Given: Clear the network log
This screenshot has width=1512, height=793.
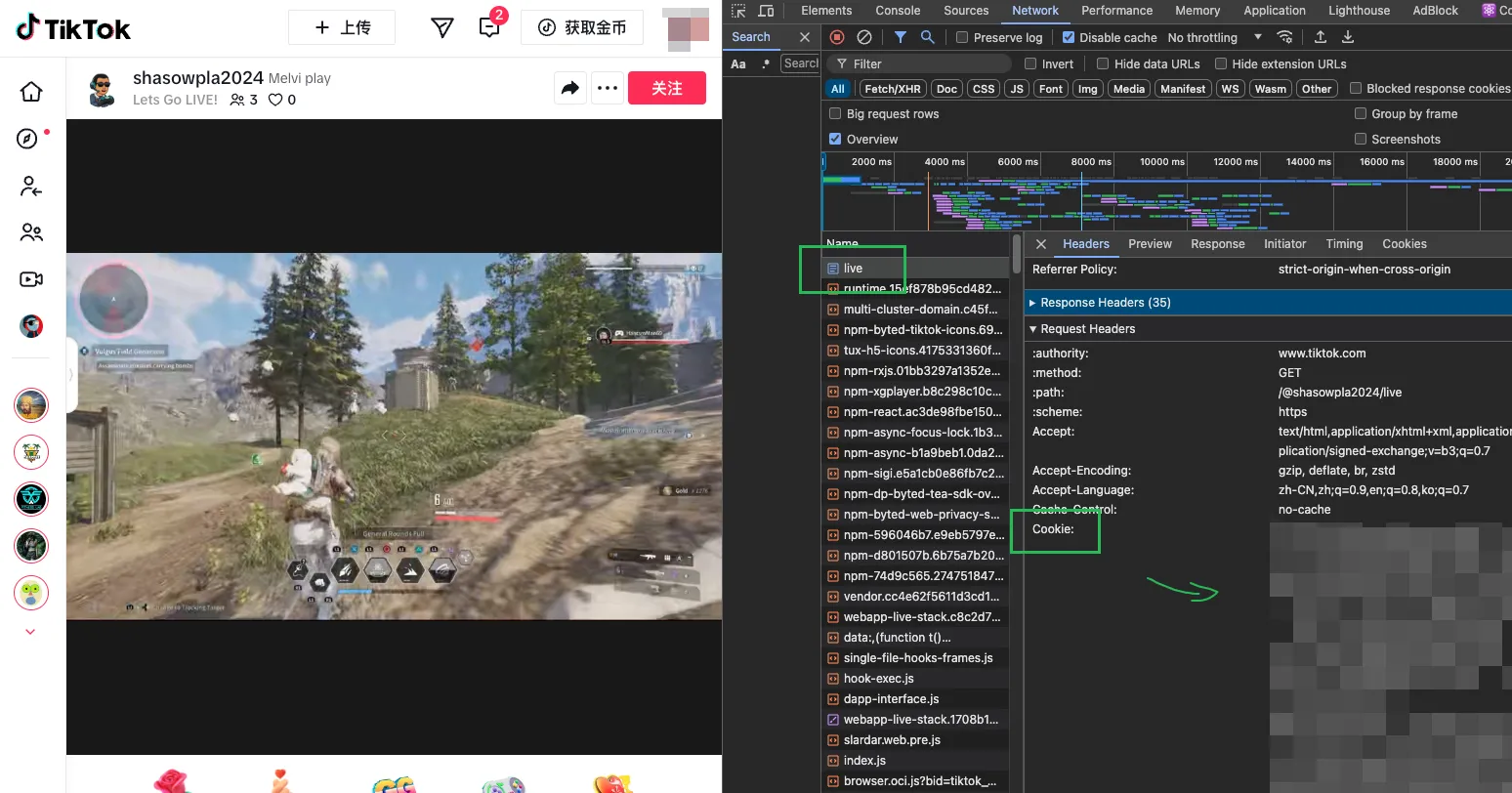Looking at the screenshot, I should point(864,37).
